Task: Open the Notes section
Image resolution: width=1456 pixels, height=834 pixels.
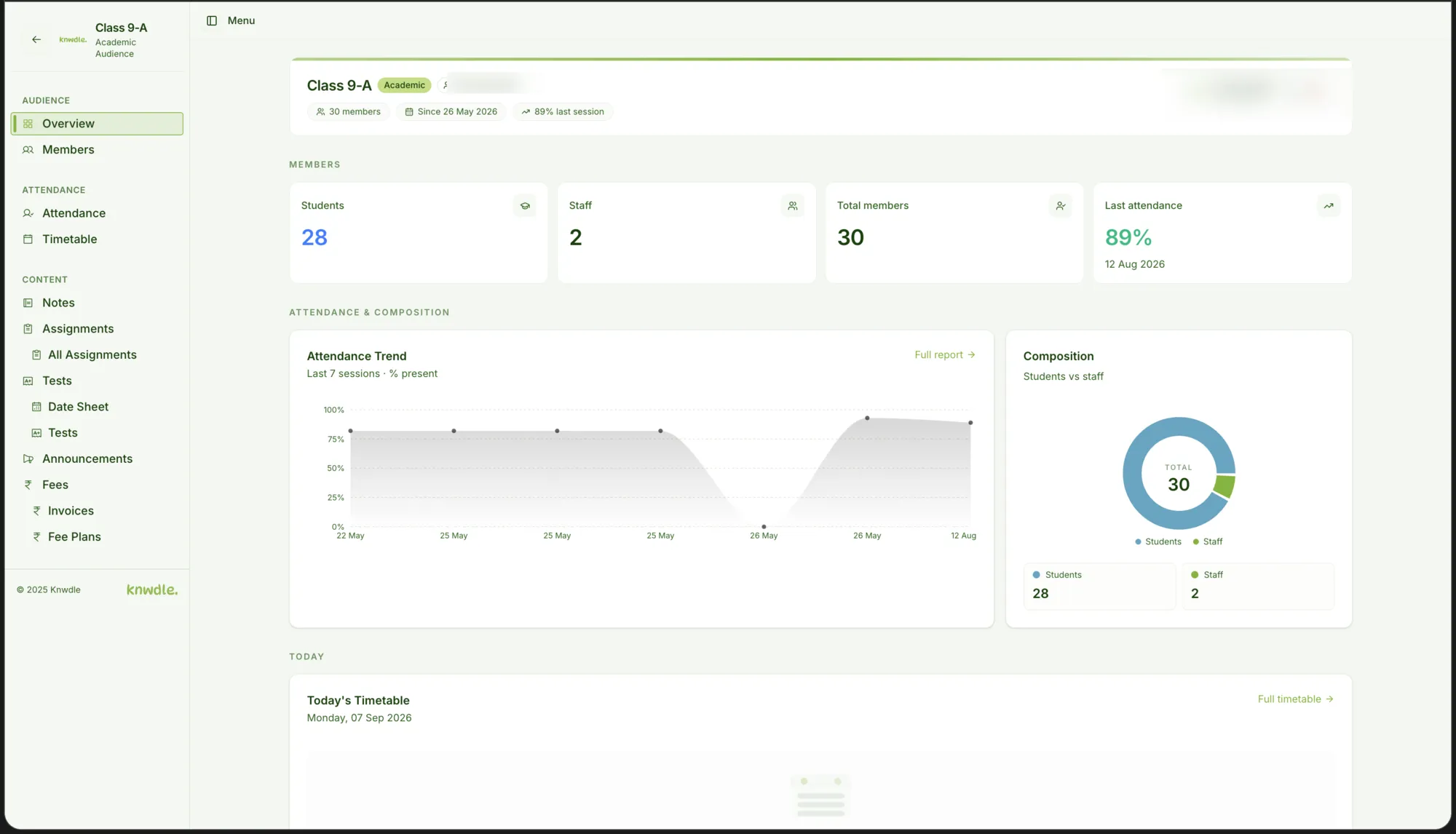Action: click(x=97, y=303)
